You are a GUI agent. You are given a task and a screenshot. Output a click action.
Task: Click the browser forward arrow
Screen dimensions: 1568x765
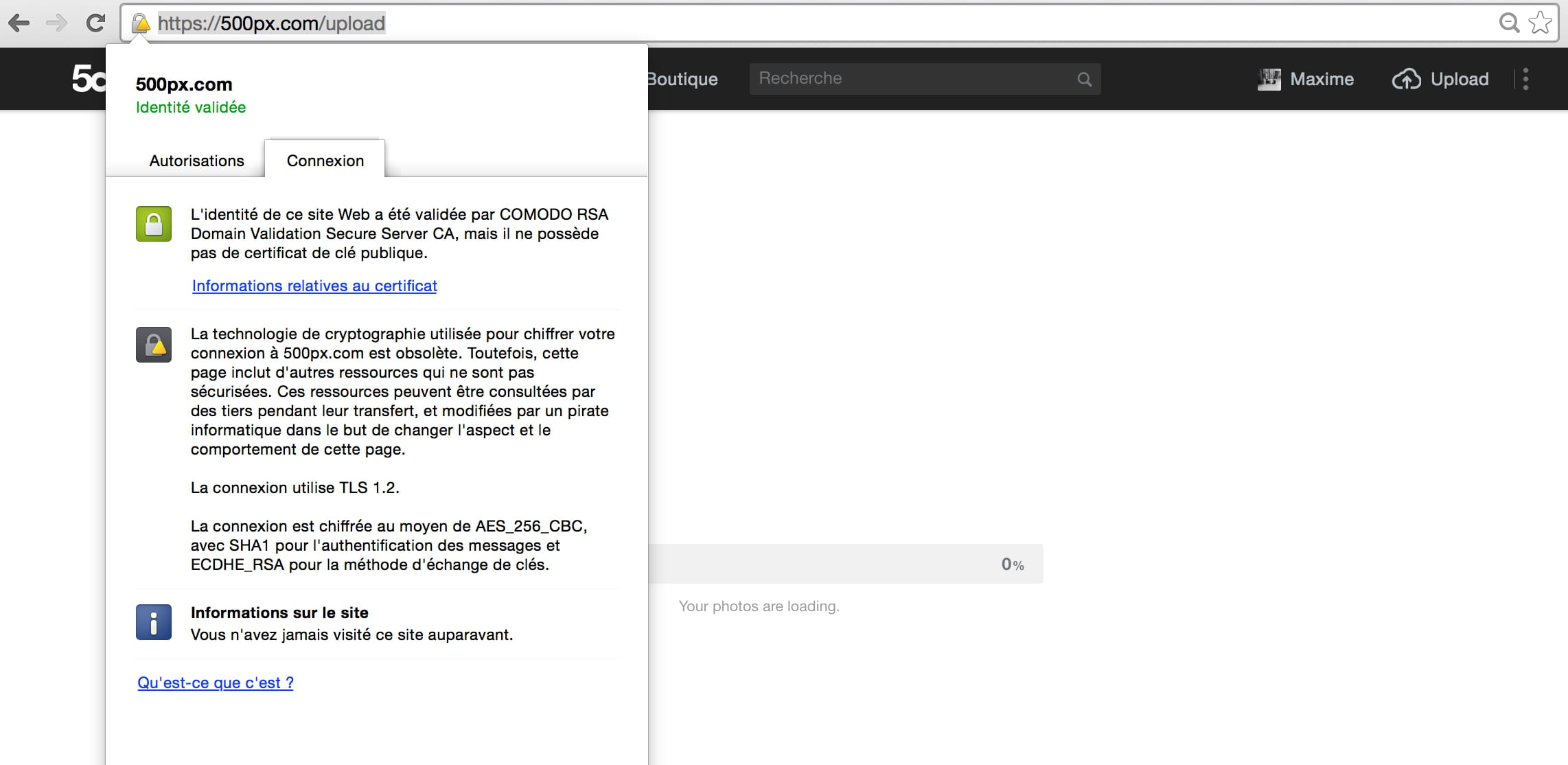(56, 23)
